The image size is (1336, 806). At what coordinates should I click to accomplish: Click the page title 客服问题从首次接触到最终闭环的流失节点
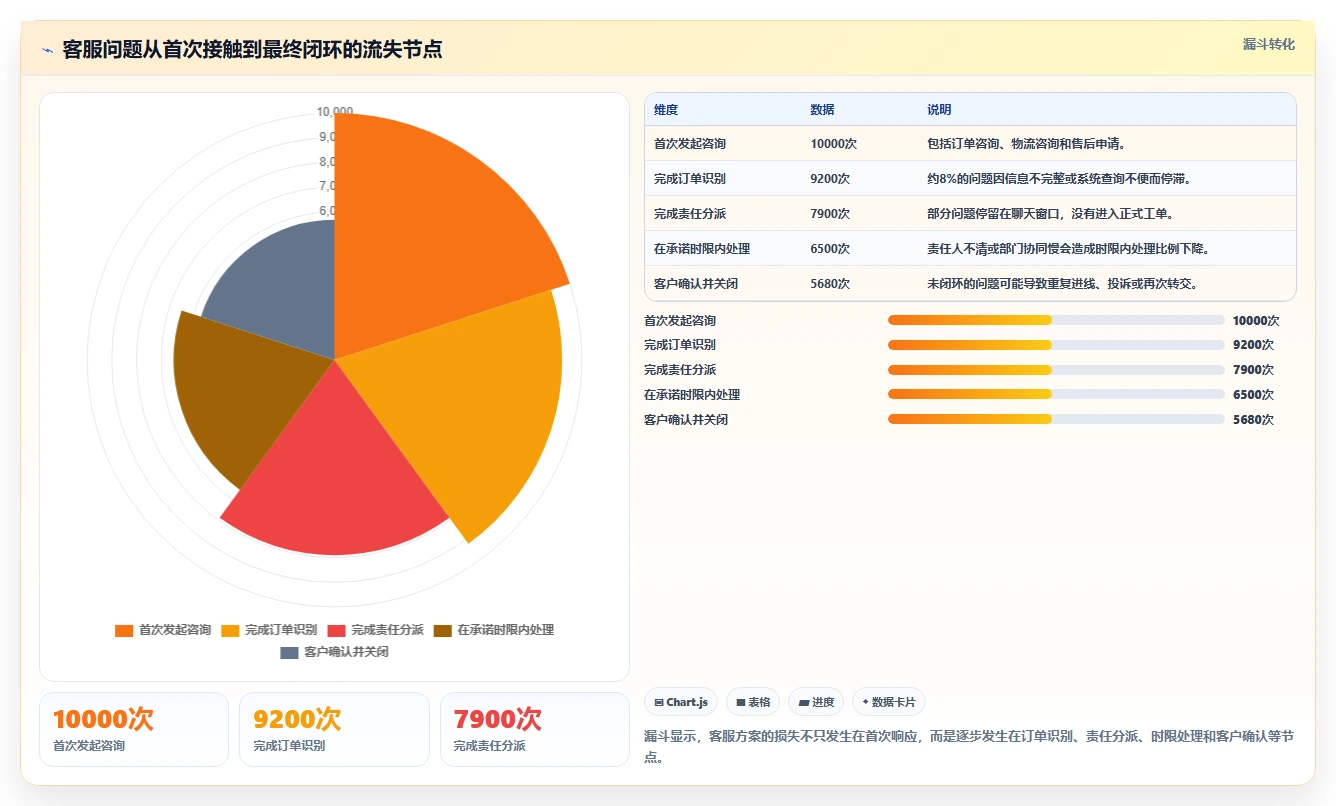[x=252, y=49]
